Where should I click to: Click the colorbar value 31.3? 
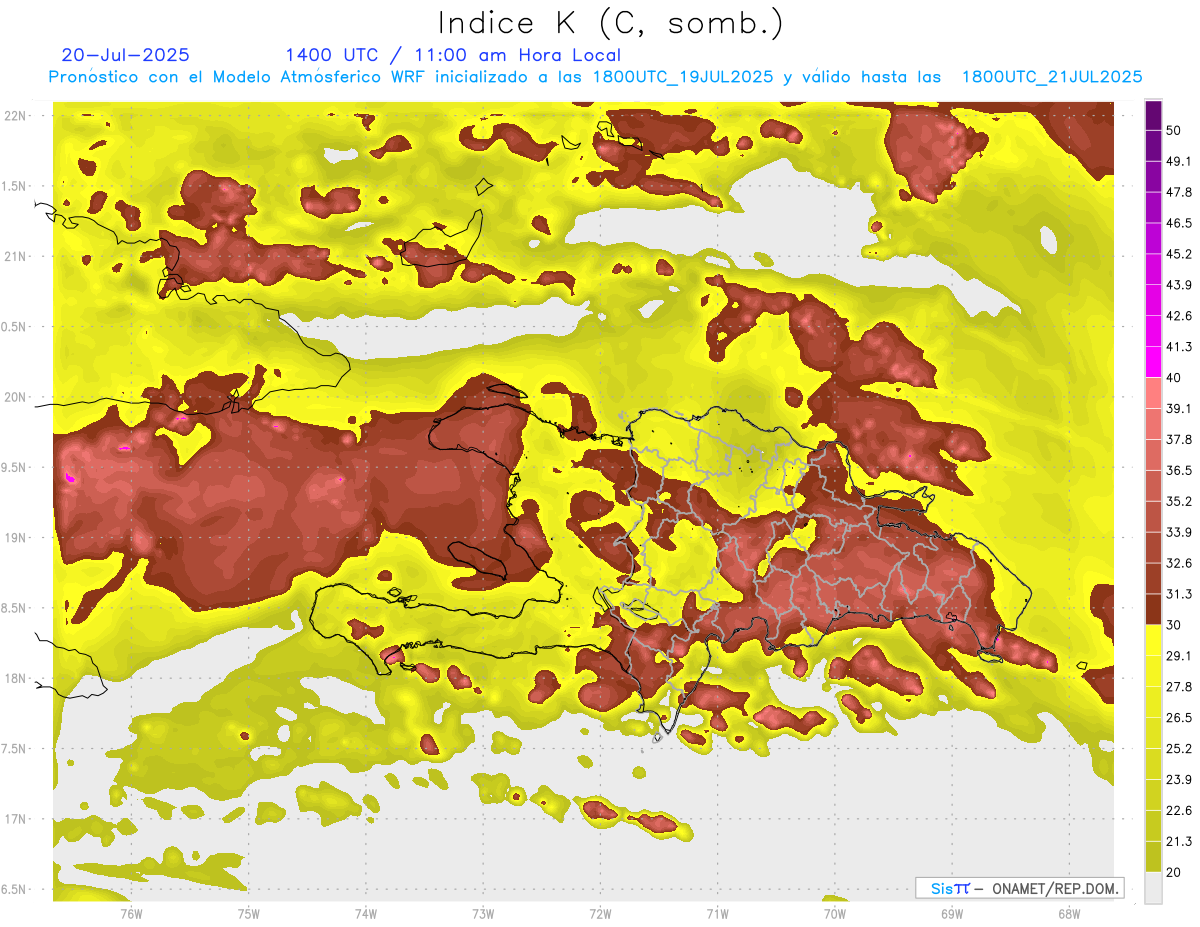click(x=1179, y=594)
